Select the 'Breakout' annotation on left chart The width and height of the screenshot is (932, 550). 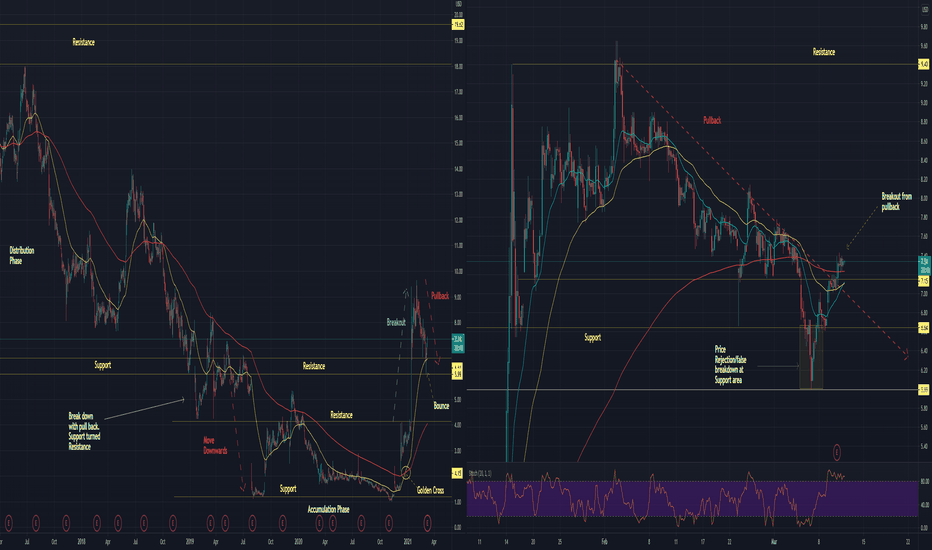pyautogui.click(x=396, y=322)
